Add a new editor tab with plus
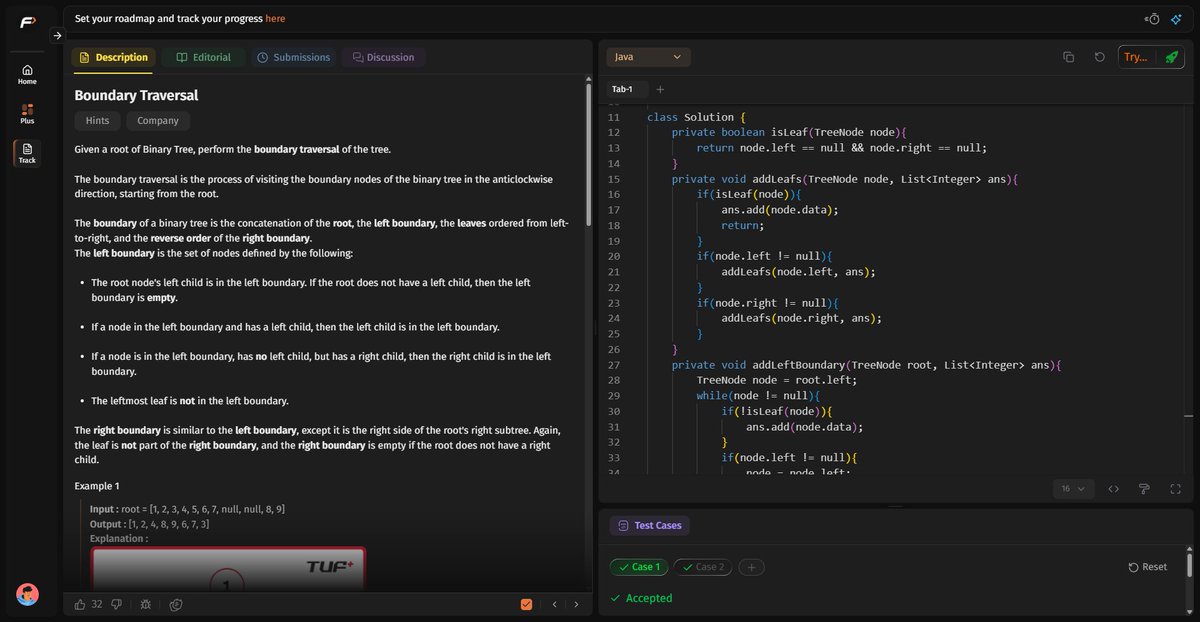 point(660,89)
